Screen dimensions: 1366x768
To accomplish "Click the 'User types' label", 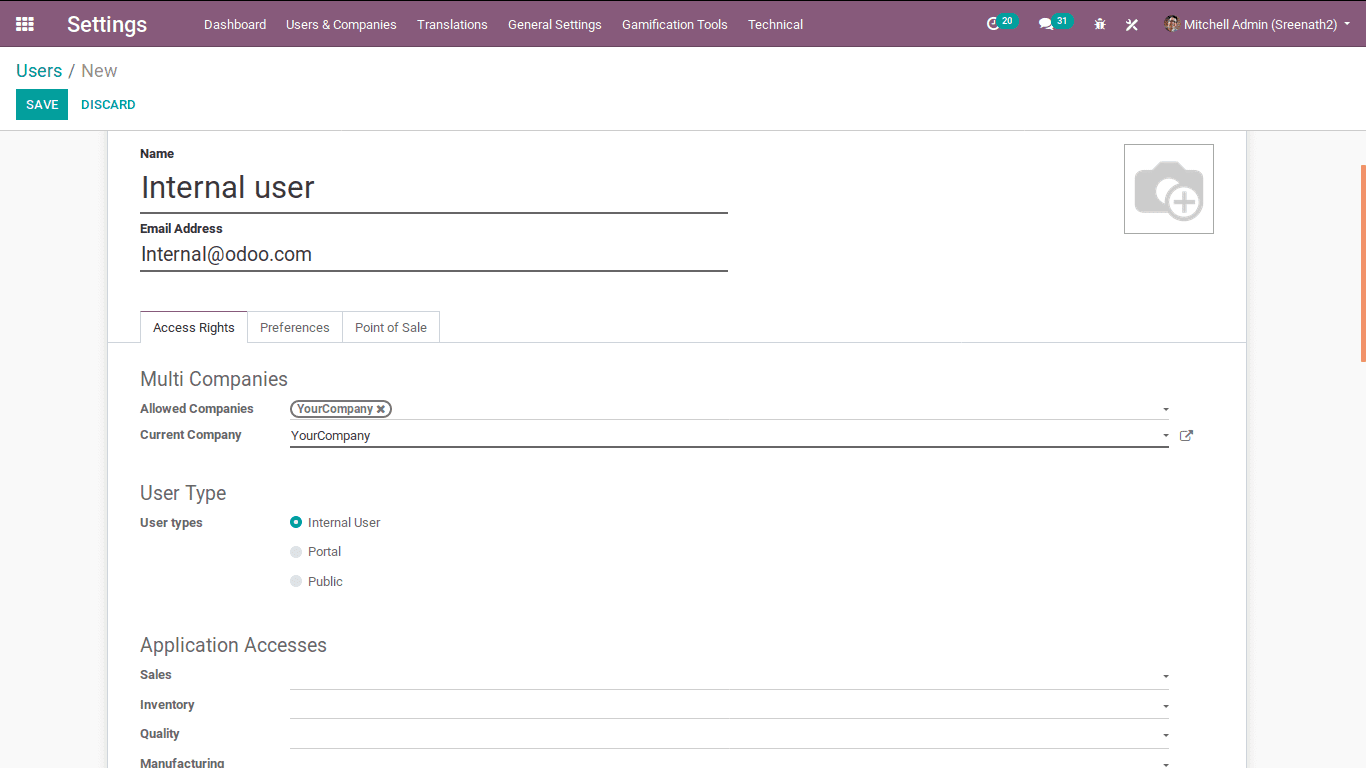I will click(171, 523).
